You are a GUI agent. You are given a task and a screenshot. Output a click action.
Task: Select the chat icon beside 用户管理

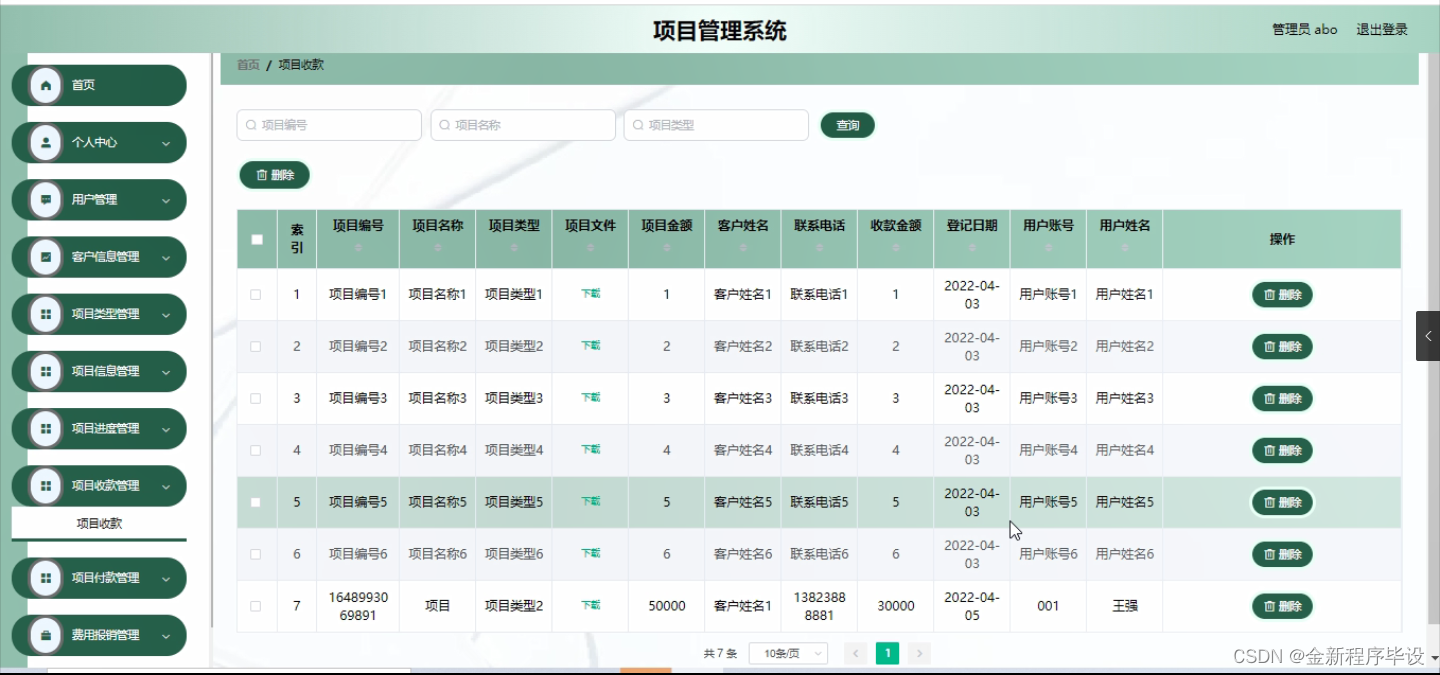tap(45, 199)
